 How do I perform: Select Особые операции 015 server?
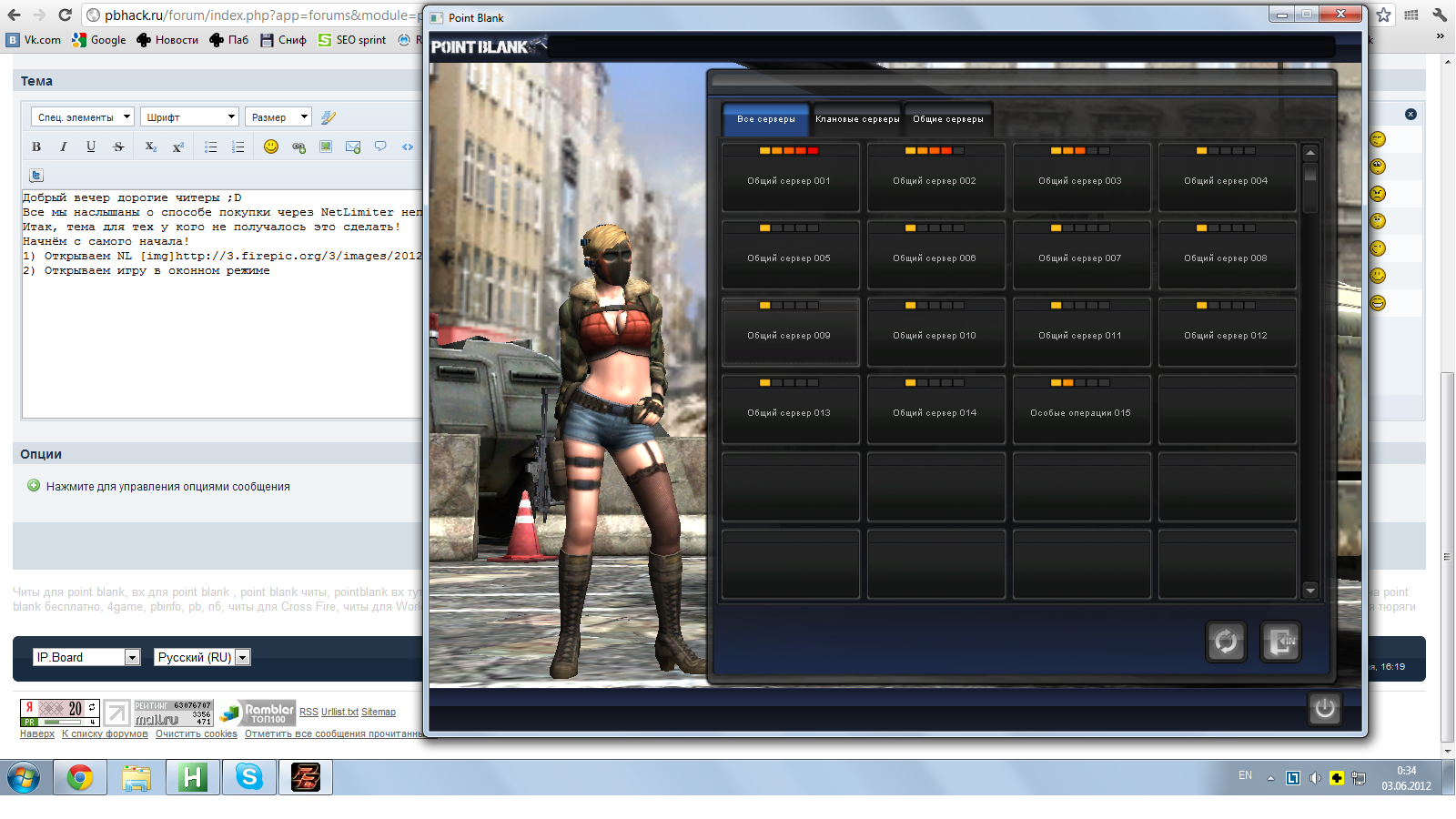1081,409
